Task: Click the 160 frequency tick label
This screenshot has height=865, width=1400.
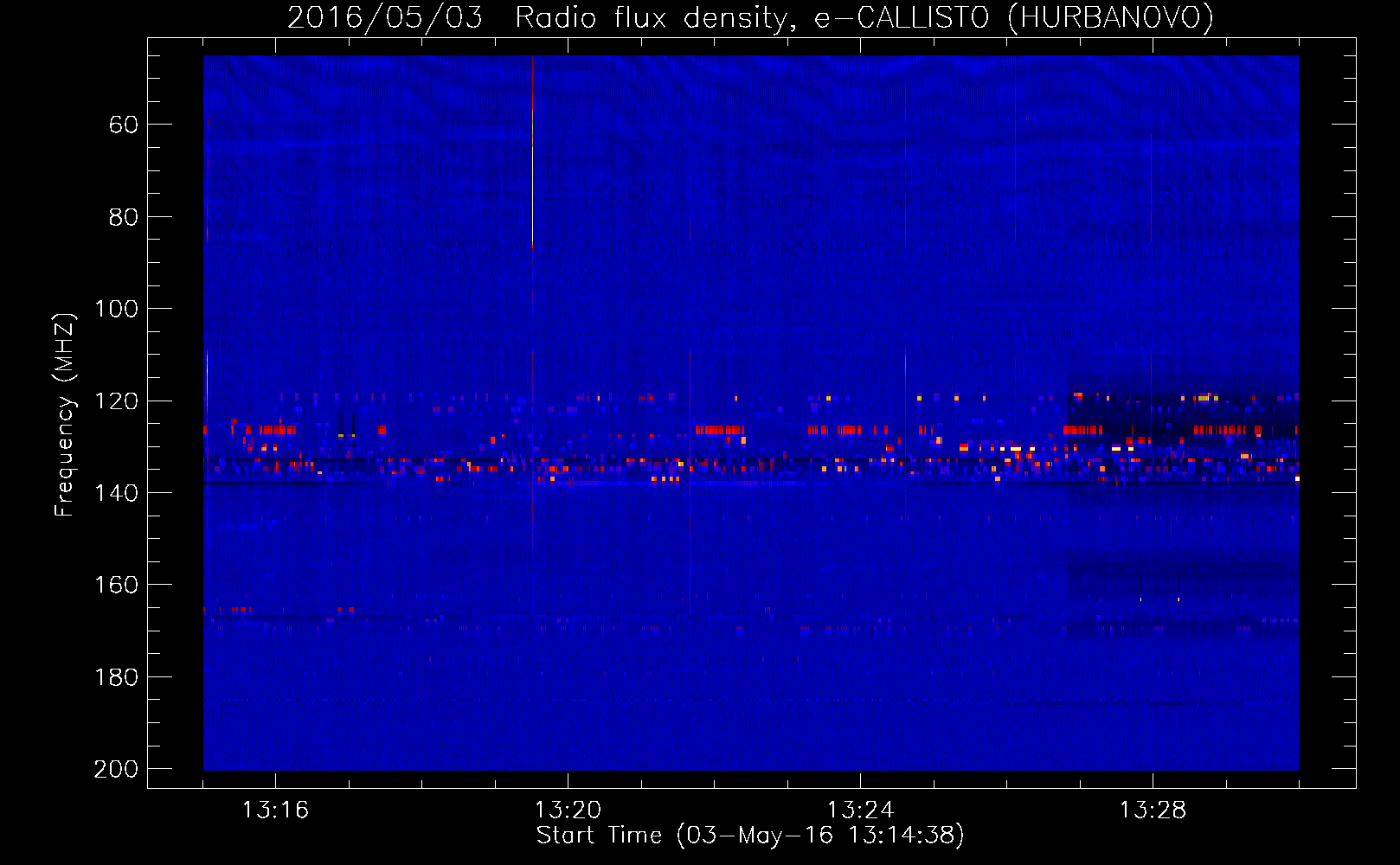Action: 116,585
